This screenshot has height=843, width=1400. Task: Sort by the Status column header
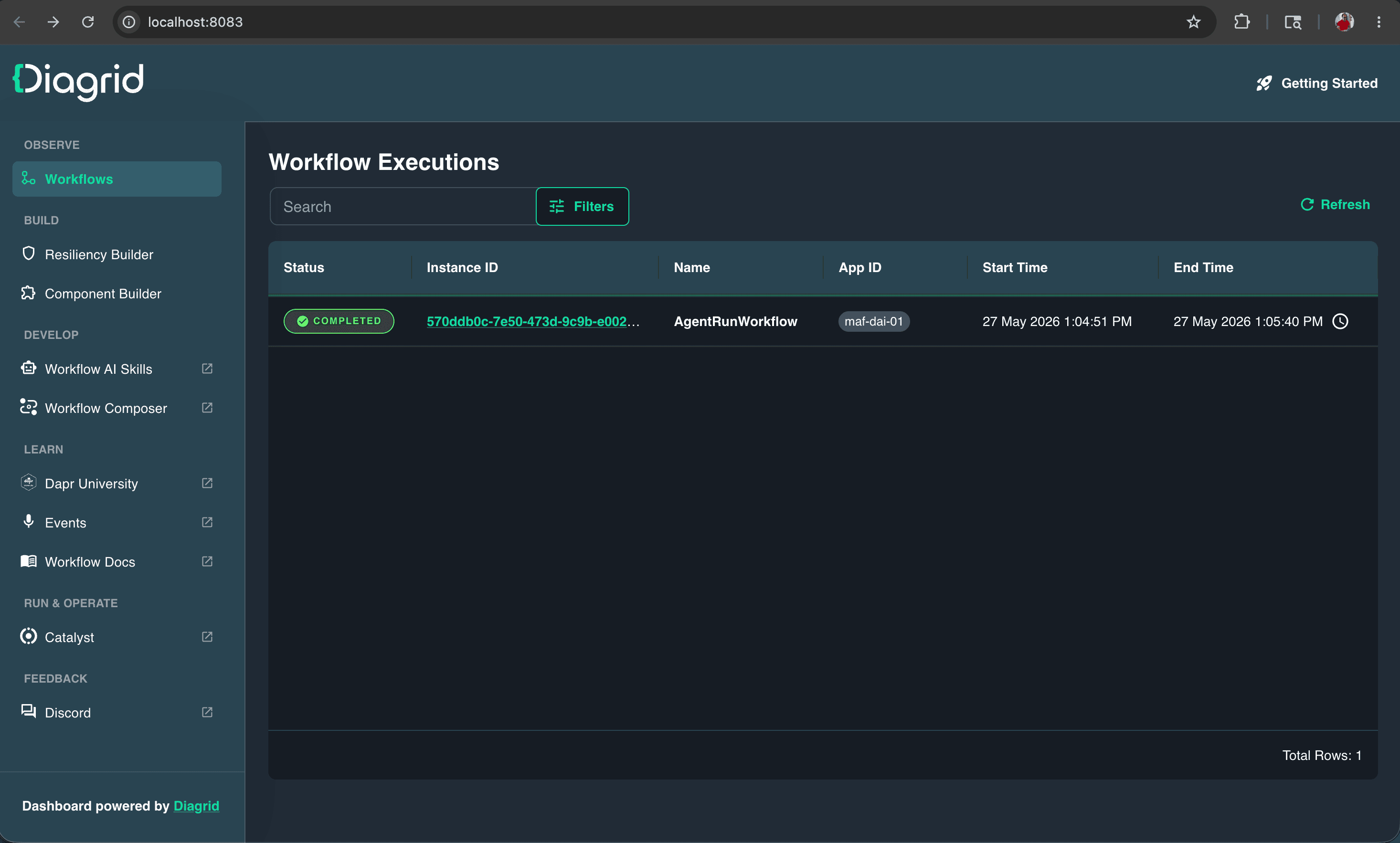click(x=304, y=268)
